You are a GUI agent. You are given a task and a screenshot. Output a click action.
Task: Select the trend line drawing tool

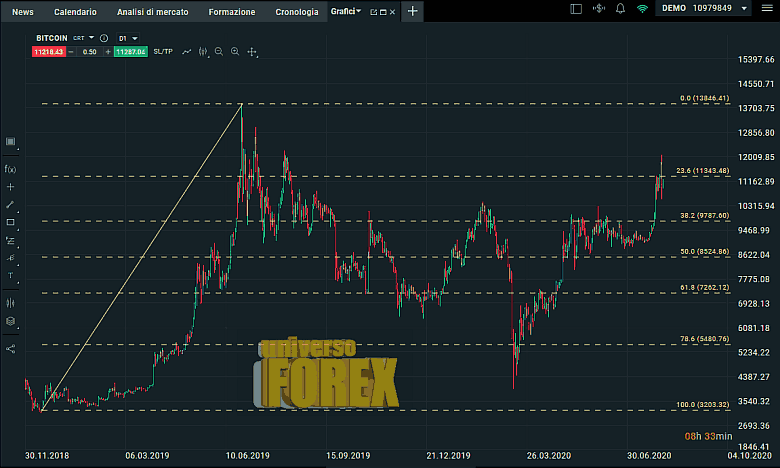(10, 204)
